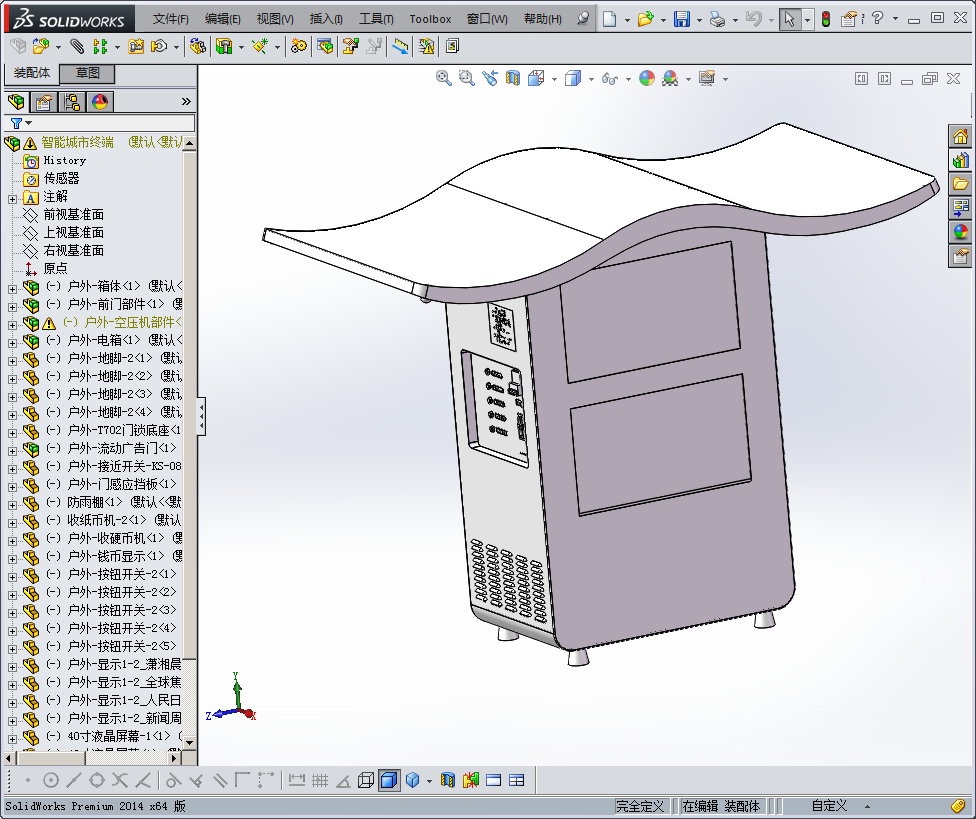Click the Zoom to Area icon
Image resolution: width=976 pixels, height=819 pixels.
466,78
